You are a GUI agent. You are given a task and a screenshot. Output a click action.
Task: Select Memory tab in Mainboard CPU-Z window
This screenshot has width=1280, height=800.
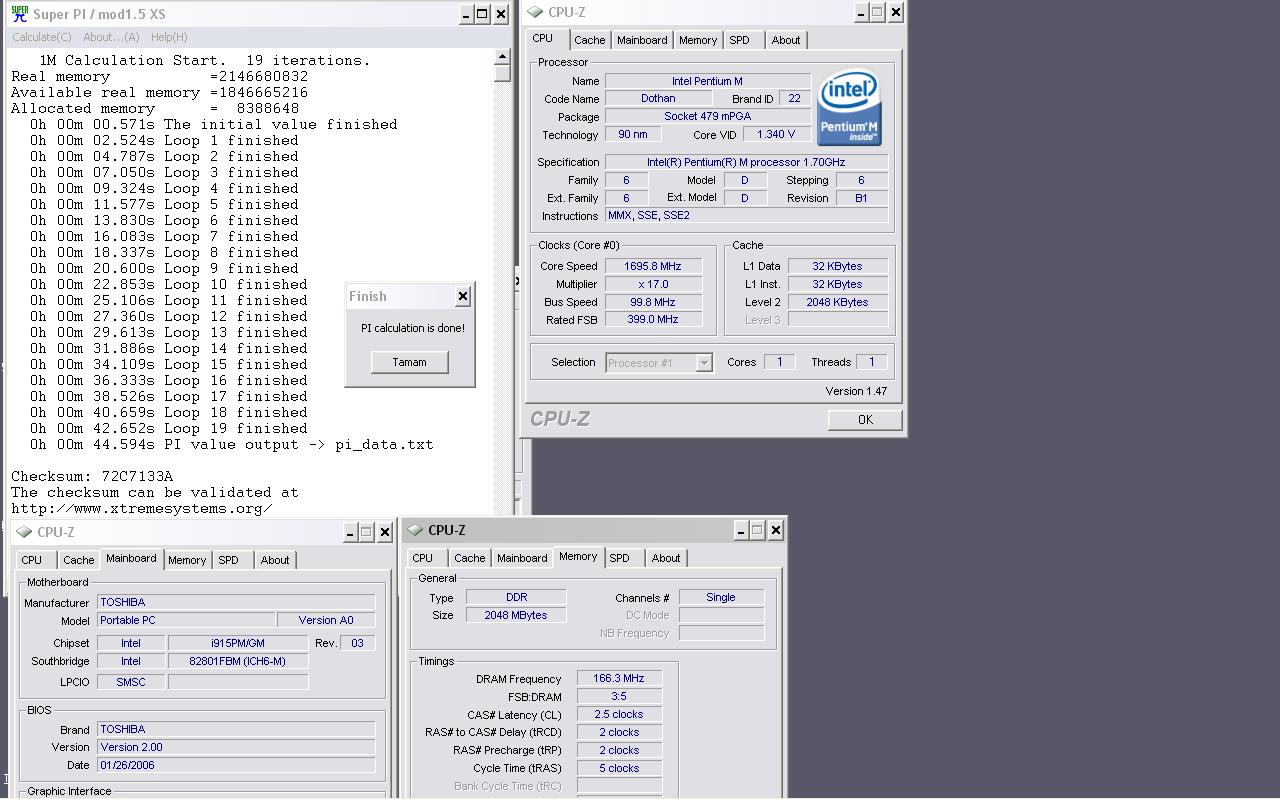[x=187, y=560]
